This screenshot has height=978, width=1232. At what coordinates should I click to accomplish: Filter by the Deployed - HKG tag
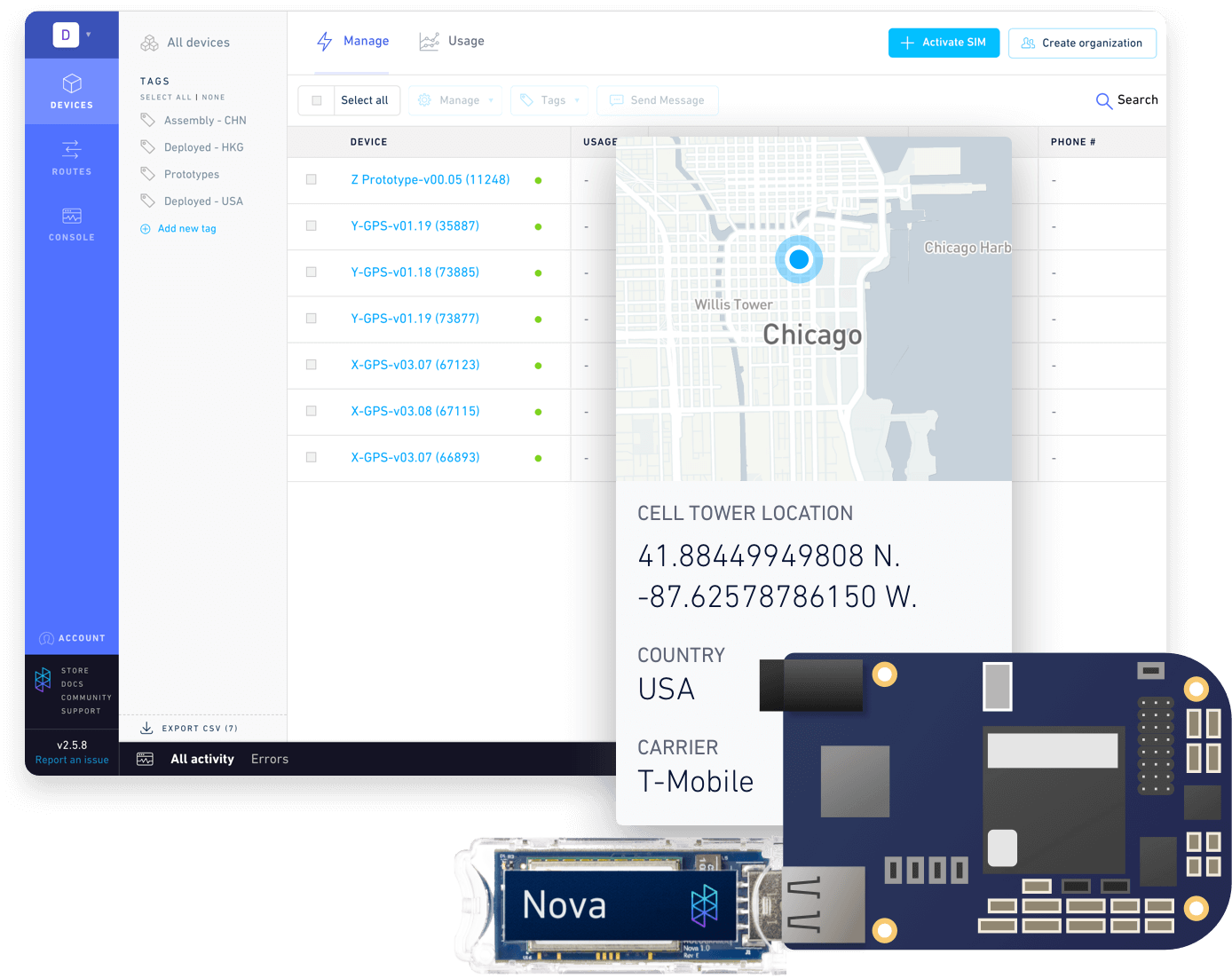coord(204,147)
